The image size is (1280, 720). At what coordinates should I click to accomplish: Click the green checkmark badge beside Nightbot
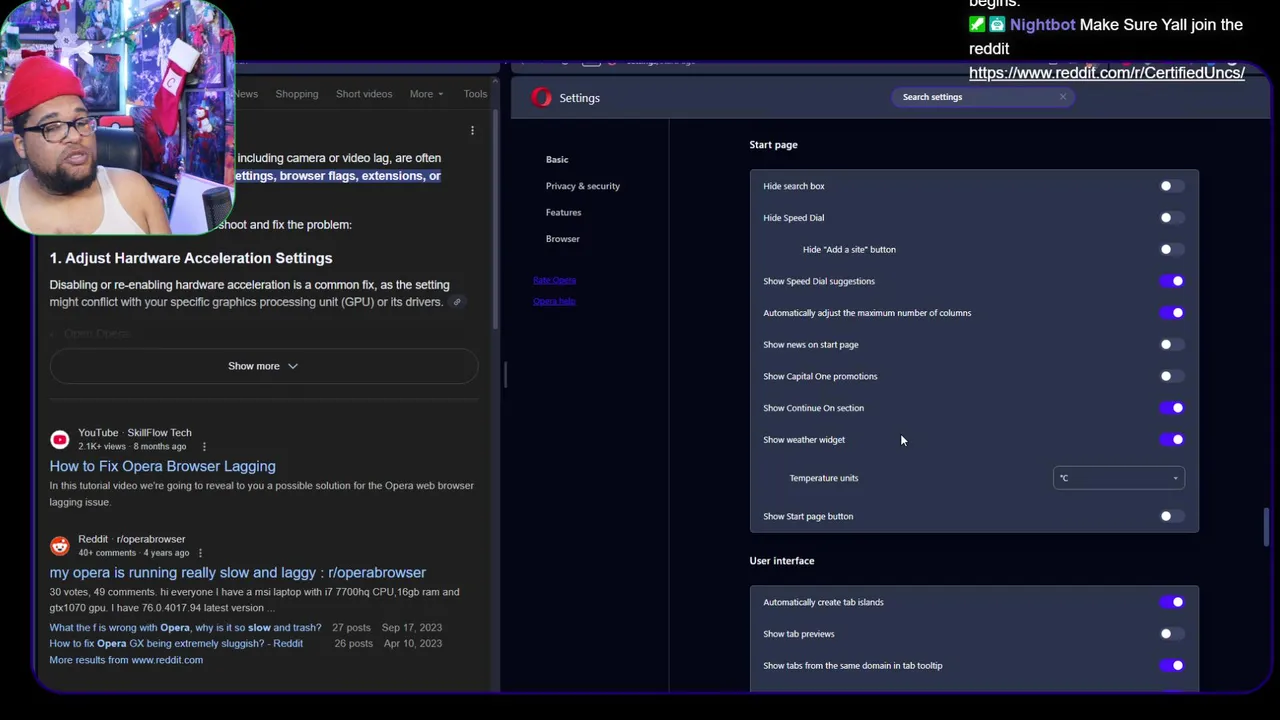coord(977,25)
